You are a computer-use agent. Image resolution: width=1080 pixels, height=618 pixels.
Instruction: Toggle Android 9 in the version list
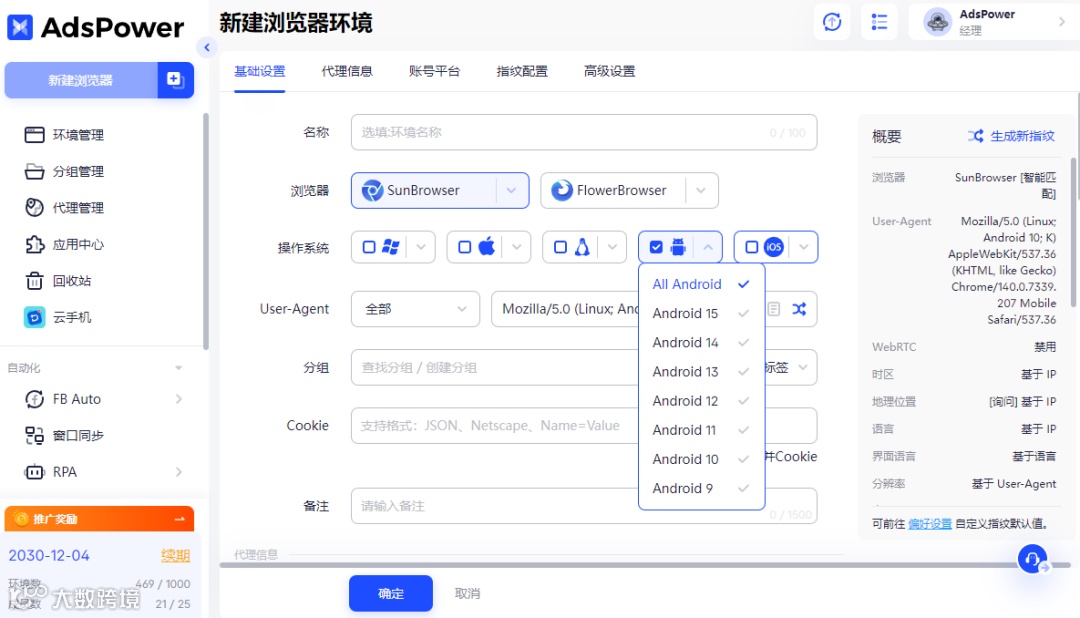(701, 488)
